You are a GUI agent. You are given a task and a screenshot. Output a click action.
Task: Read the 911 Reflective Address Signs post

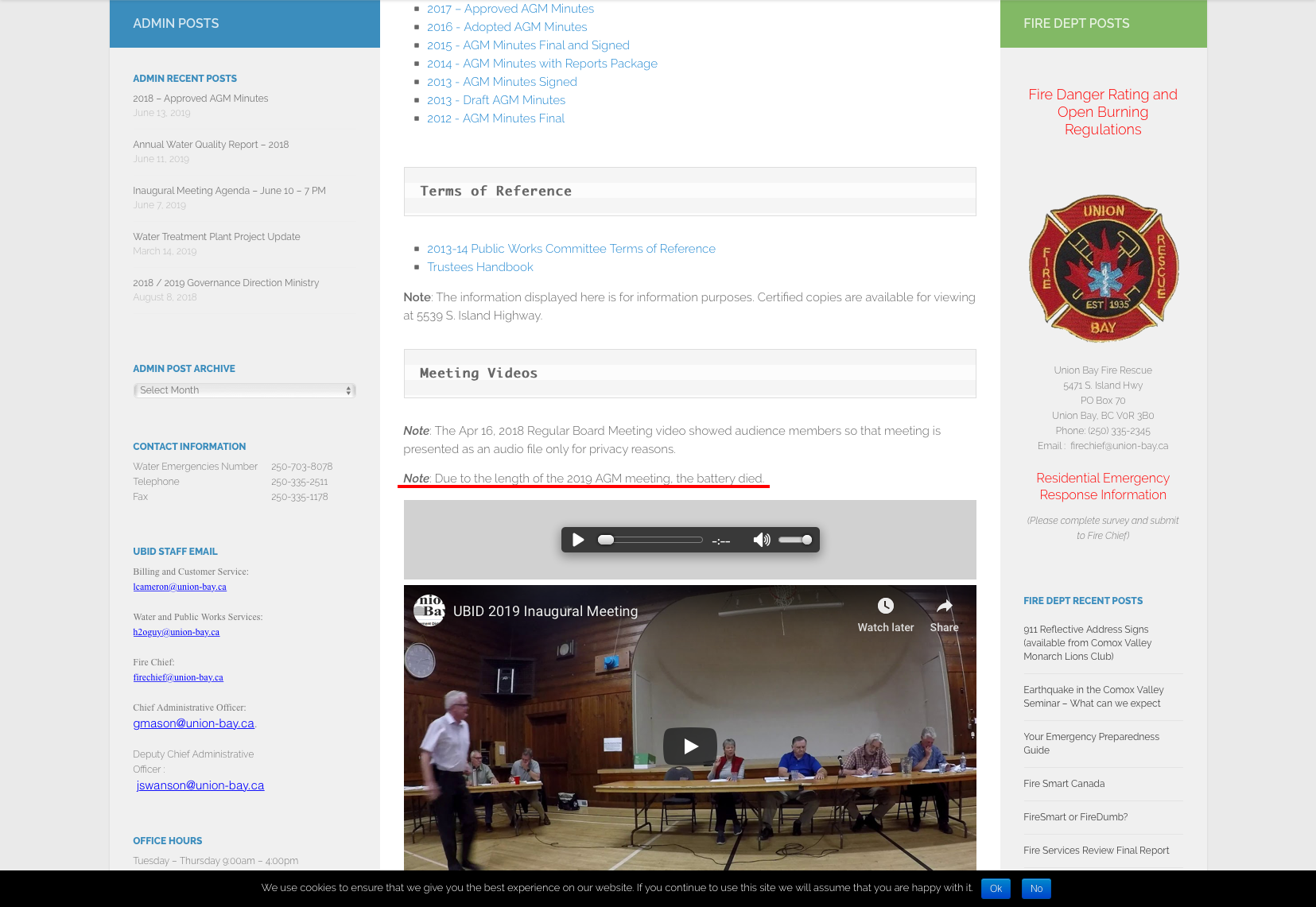pos(1086,642)
